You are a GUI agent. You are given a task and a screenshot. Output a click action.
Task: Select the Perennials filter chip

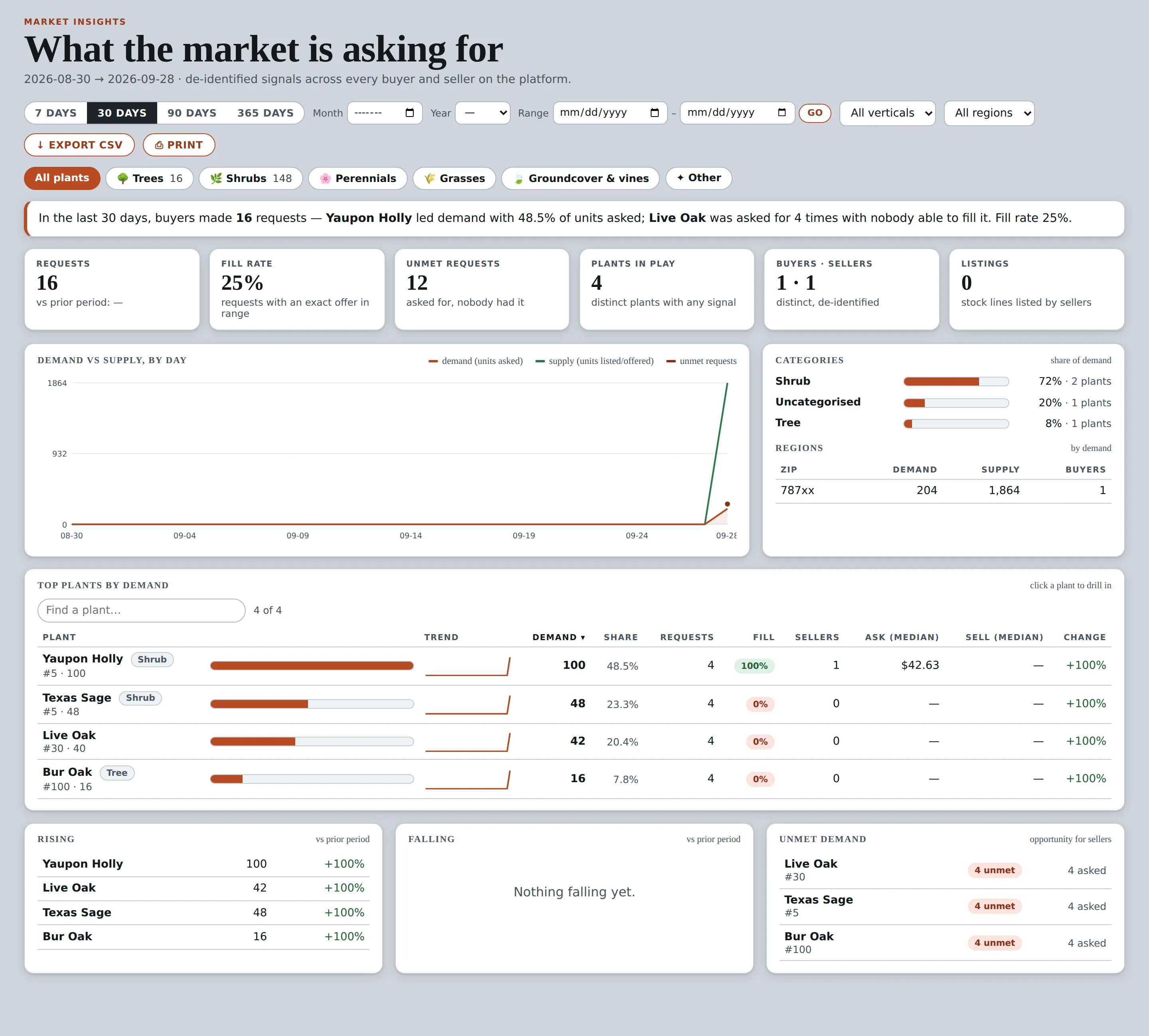[357, 178]
